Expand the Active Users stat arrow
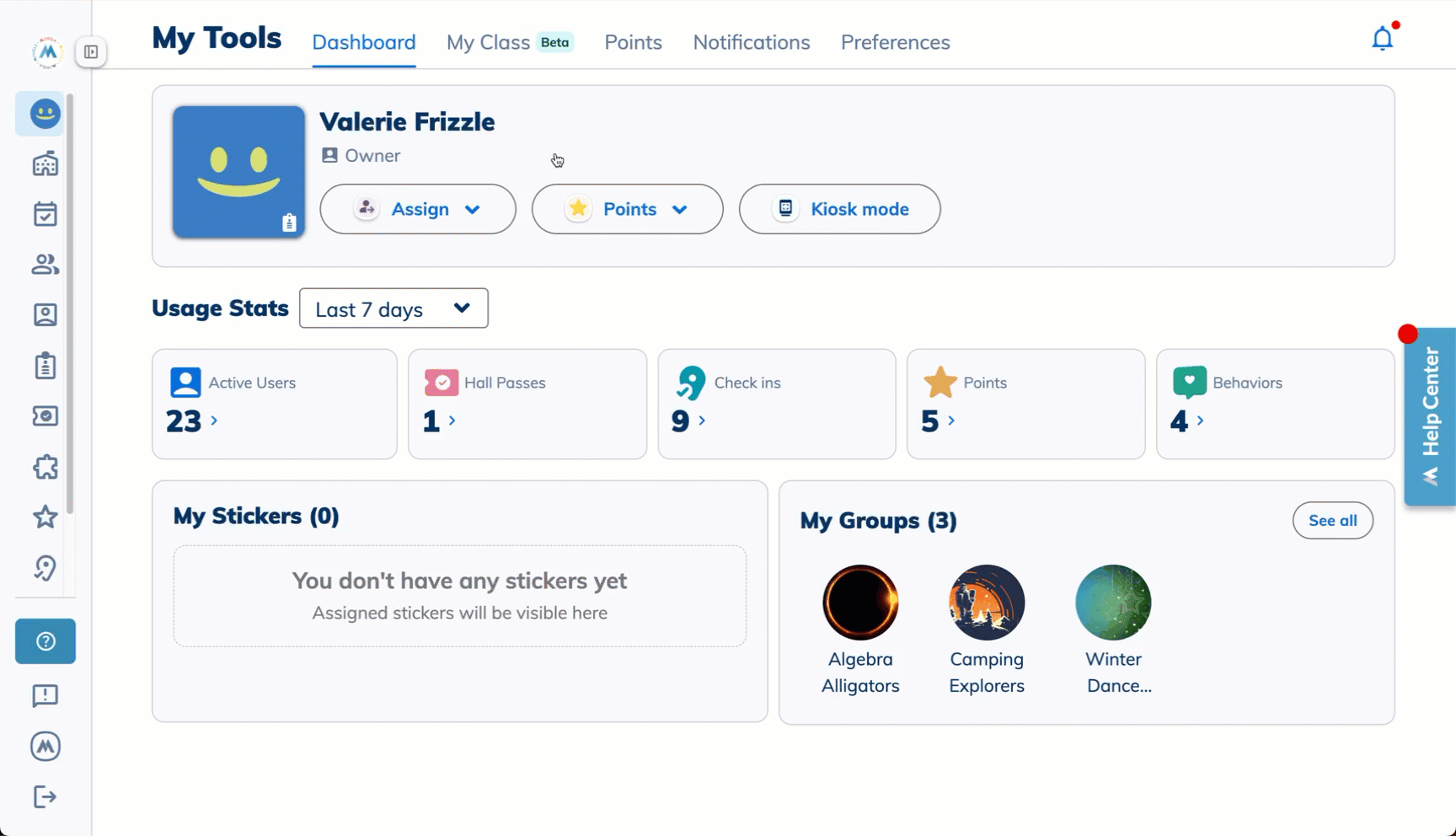The width and height of the screenshot is (1456, 836). coord(214,421)
